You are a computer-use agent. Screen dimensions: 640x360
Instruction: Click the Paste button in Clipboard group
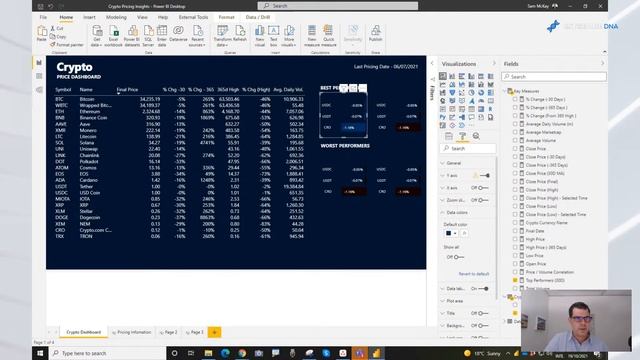pos(42,33)
